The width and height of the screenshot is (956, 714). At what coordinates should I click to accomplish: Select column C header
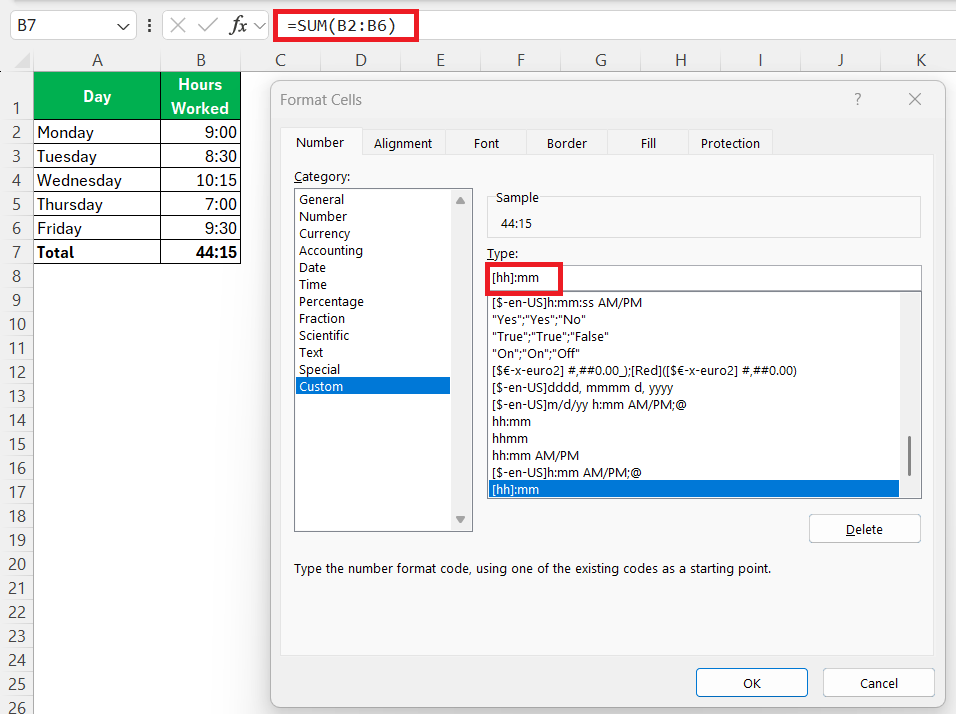point(280,60)
